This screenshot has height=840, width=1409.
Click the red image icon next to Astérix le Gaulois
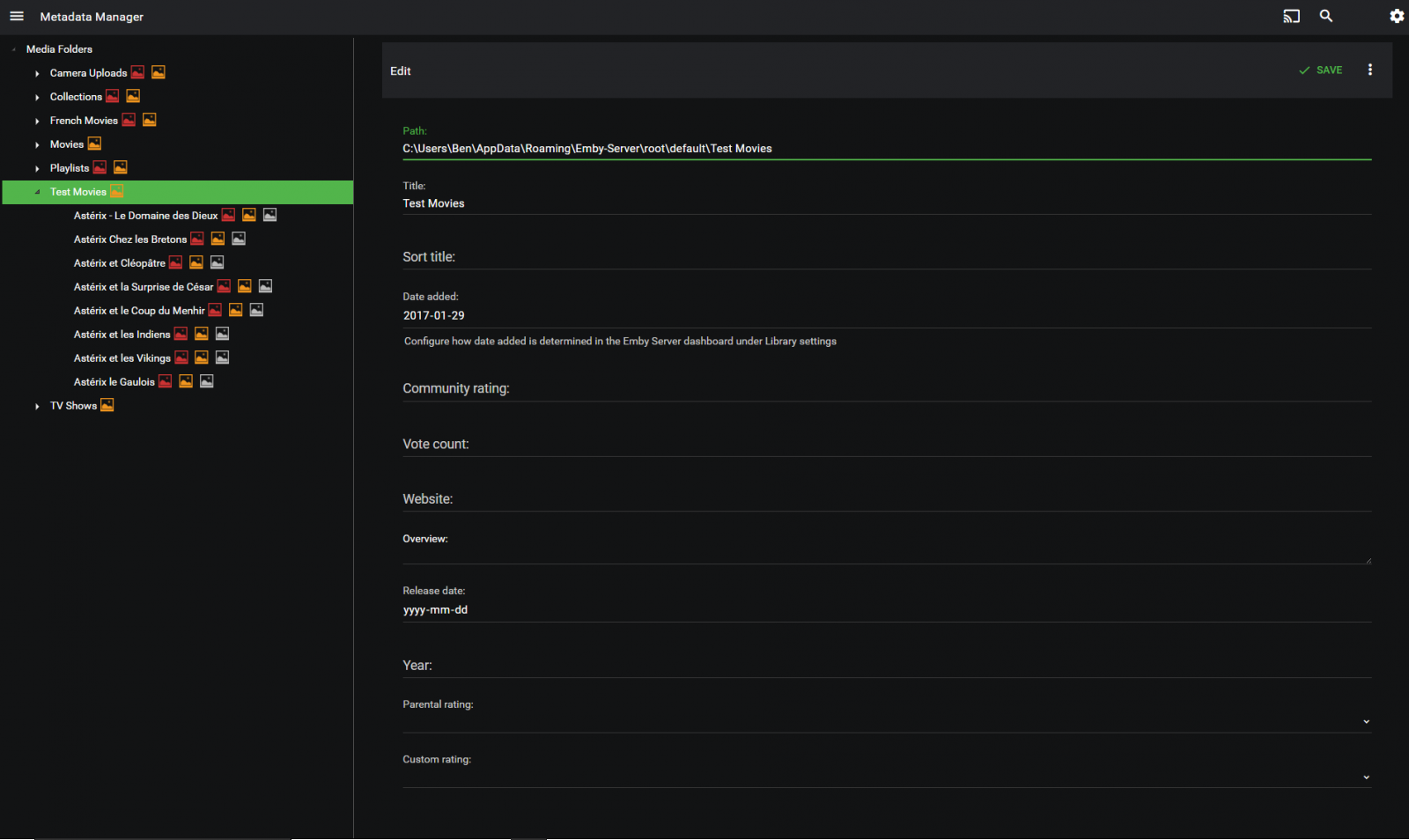click(166, 380)
